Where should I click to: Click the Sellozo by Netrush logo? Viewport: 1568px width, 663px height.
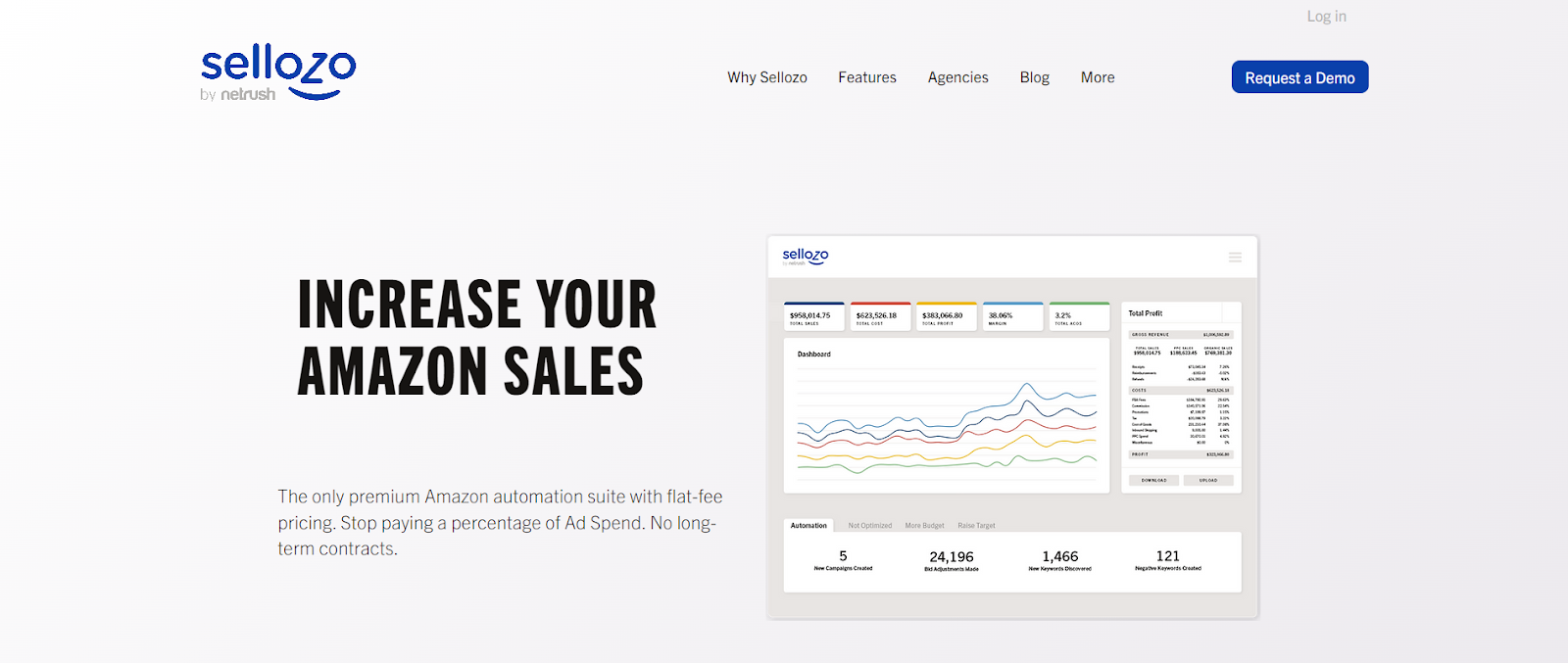click(278, 72)
